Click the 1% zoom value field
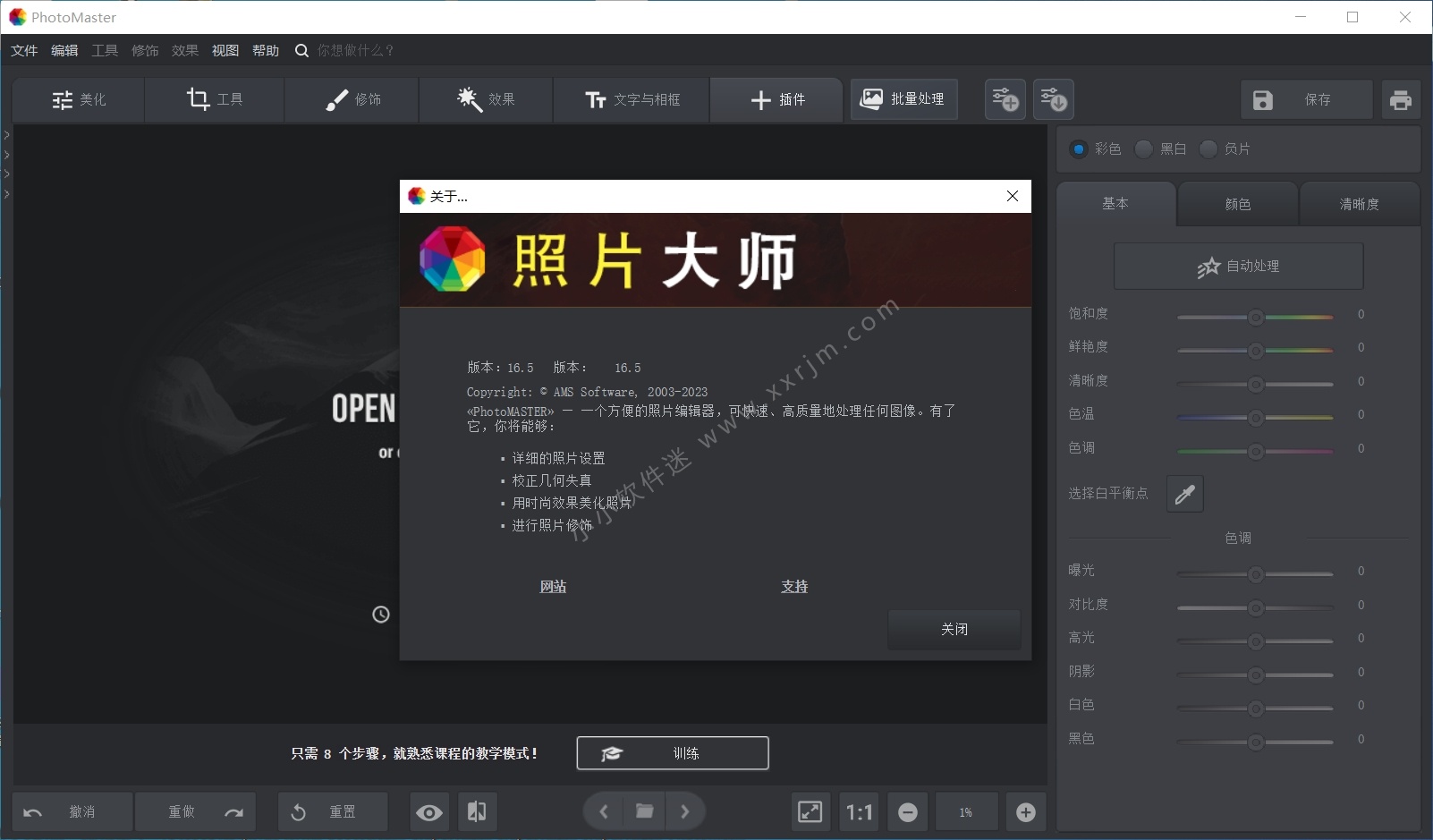The height and width of the screenshot is (840, 1433). tap(966, 812)
